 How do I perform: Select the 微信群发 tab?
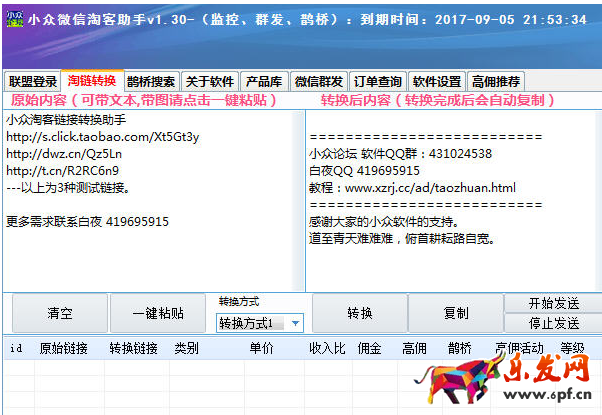point(319,82)
